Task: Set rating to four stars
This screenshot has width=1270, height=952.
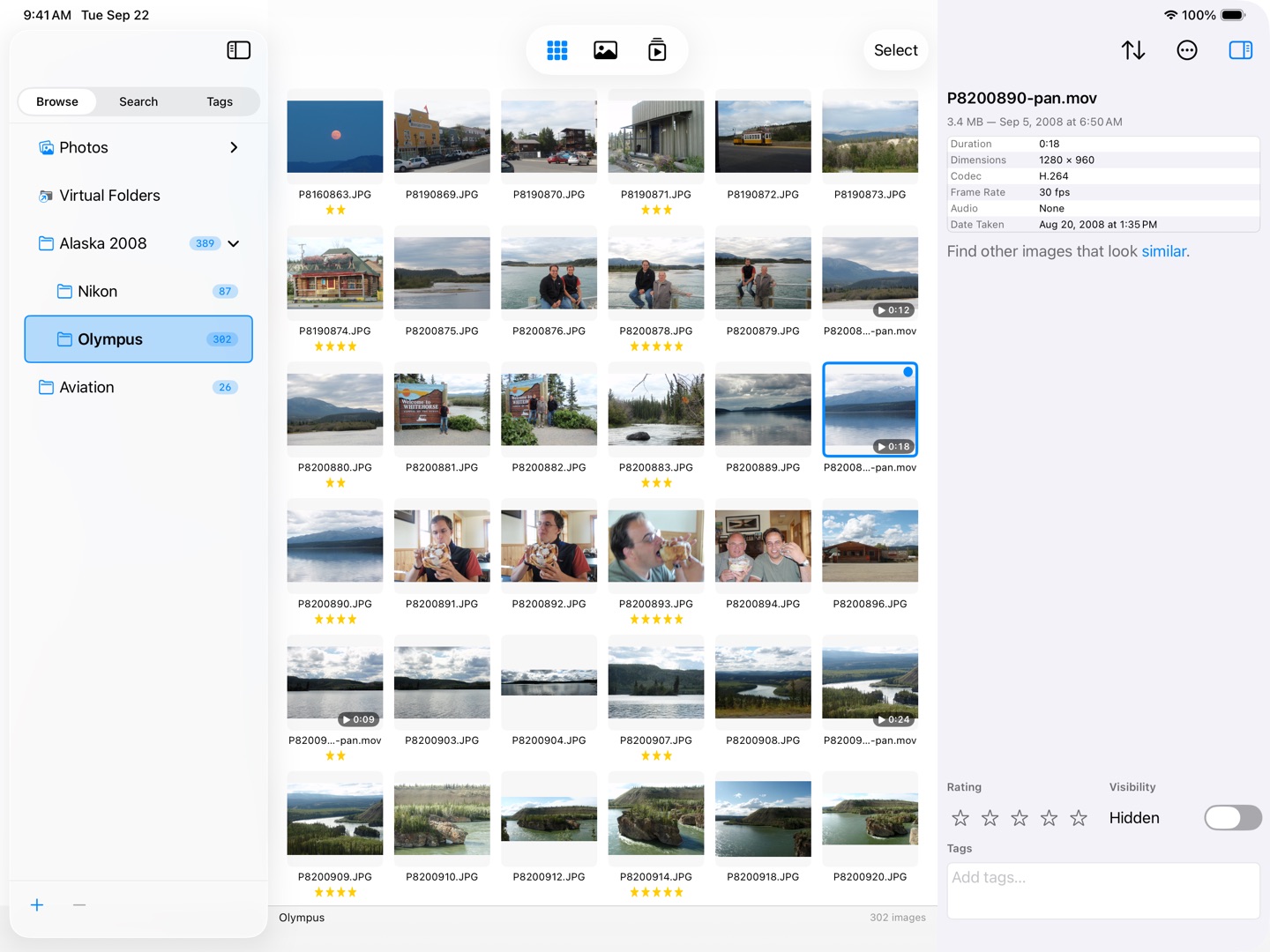Action: [1049, 818]
